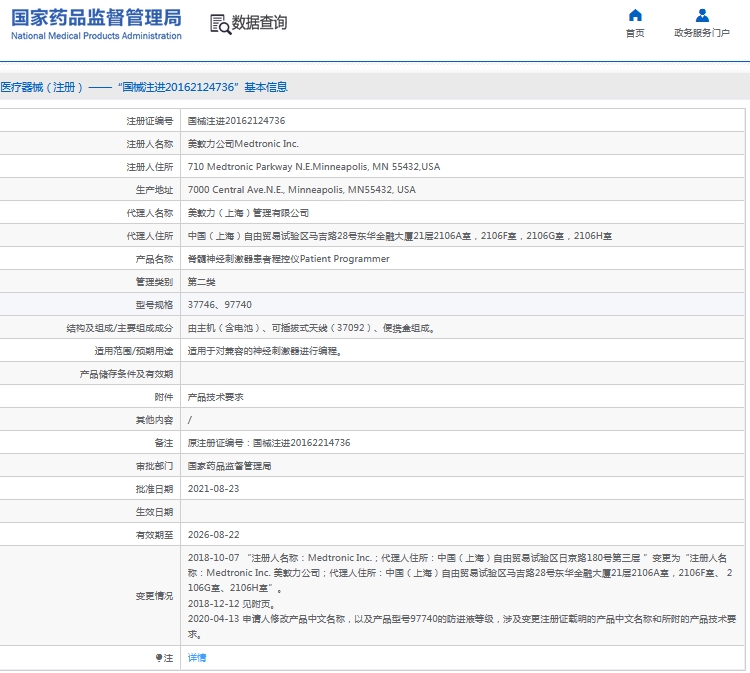Click the 注册人名称 row label
Viewport: 750px width, 673px height.
[150, 144]
